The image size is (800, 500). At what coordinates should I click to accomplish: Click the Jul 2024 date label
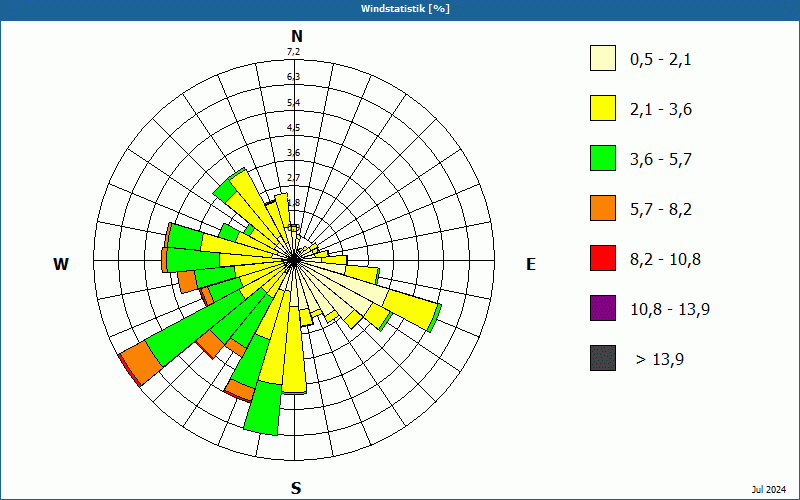pyautogui.click(x=769, y=490)
